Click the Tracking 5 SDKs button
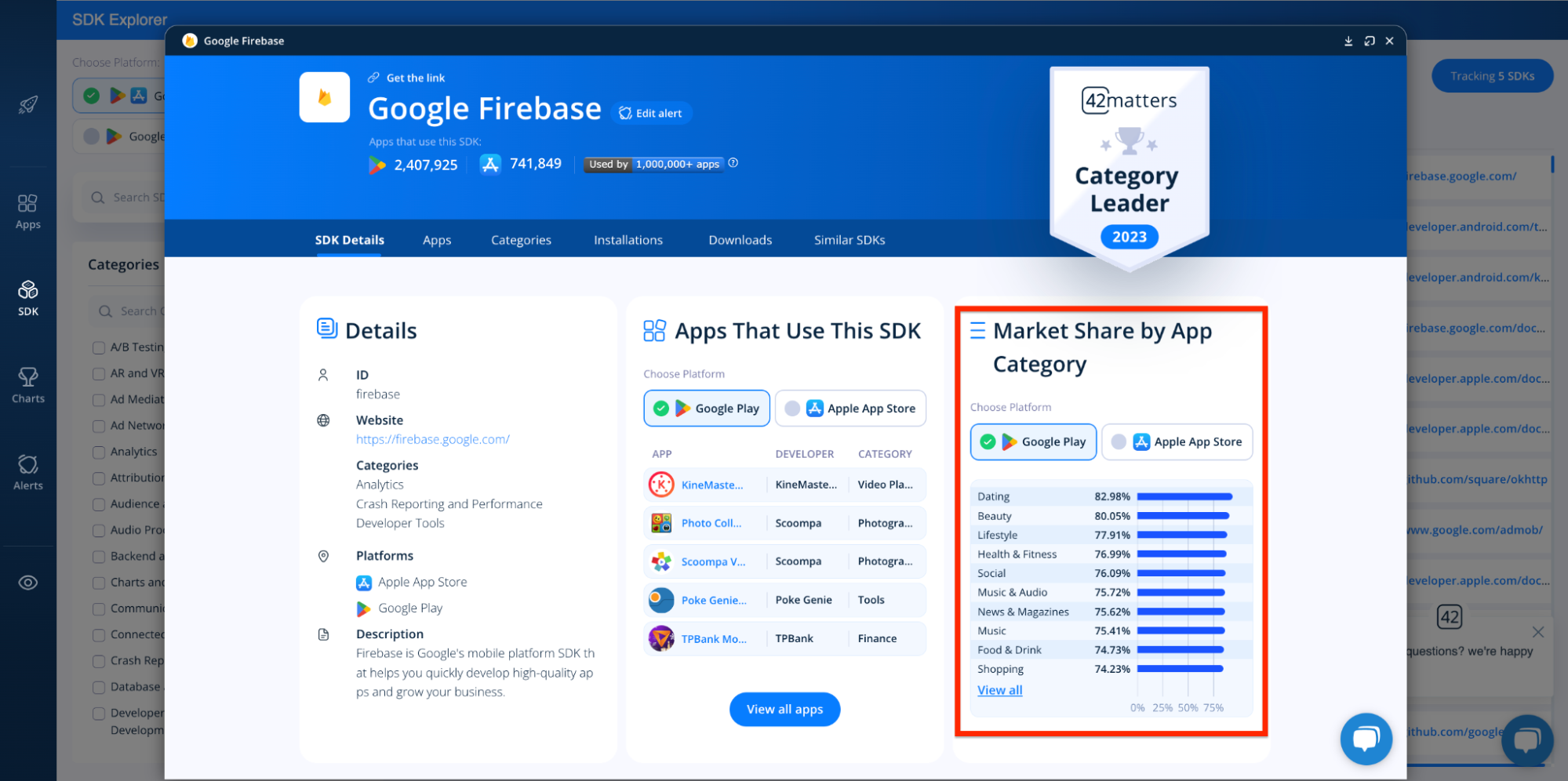 coord(1492,76)
